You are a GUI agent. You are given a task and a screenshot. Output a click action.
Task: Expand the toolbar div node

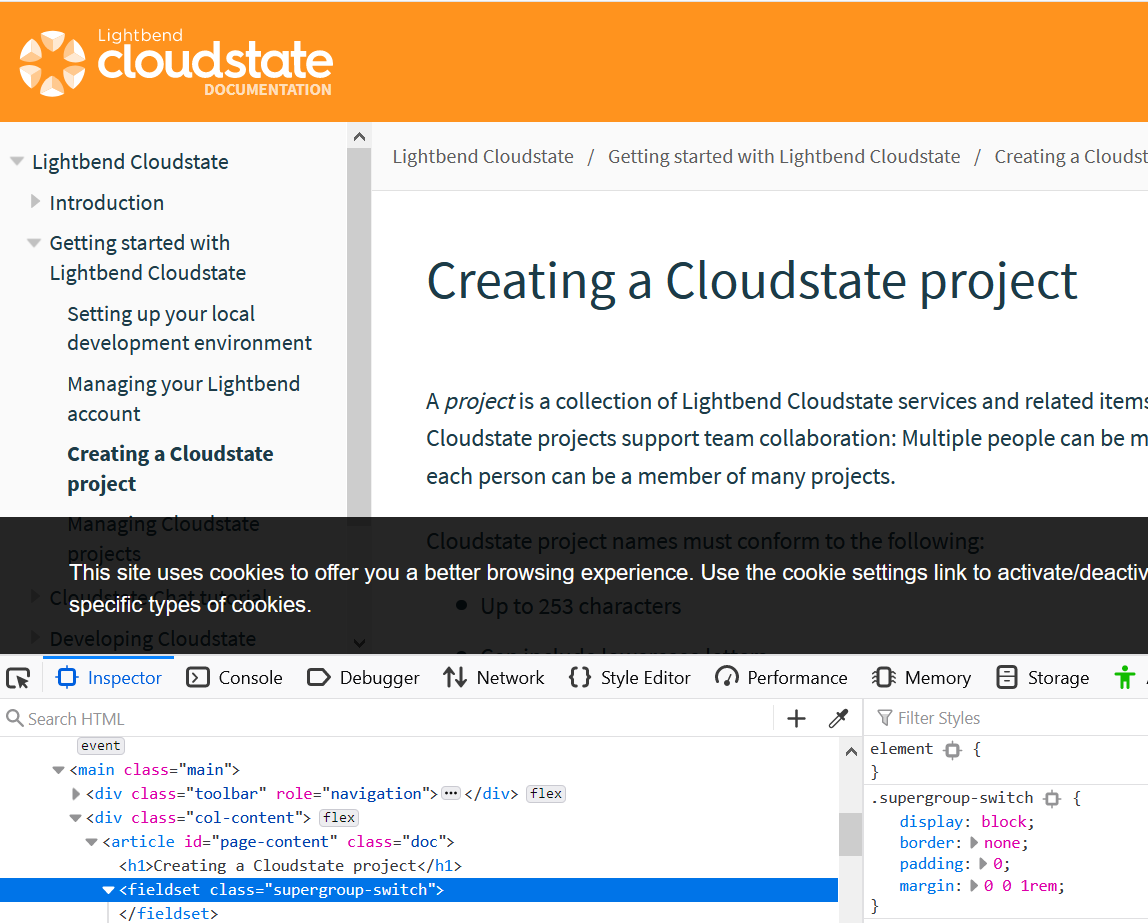click(75, 793)
